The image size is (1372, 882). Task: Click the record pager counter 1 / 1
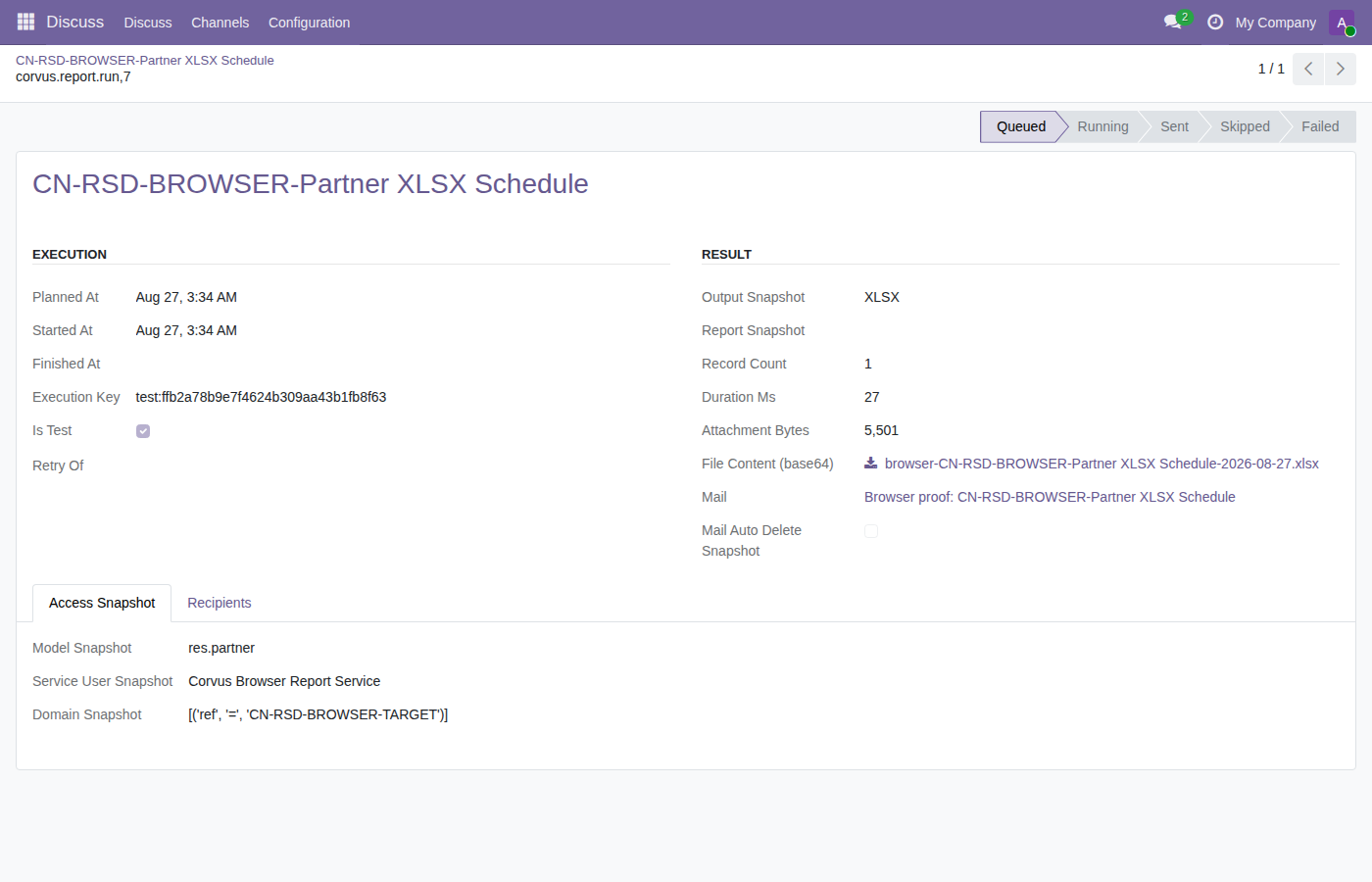coord(1271,69)
